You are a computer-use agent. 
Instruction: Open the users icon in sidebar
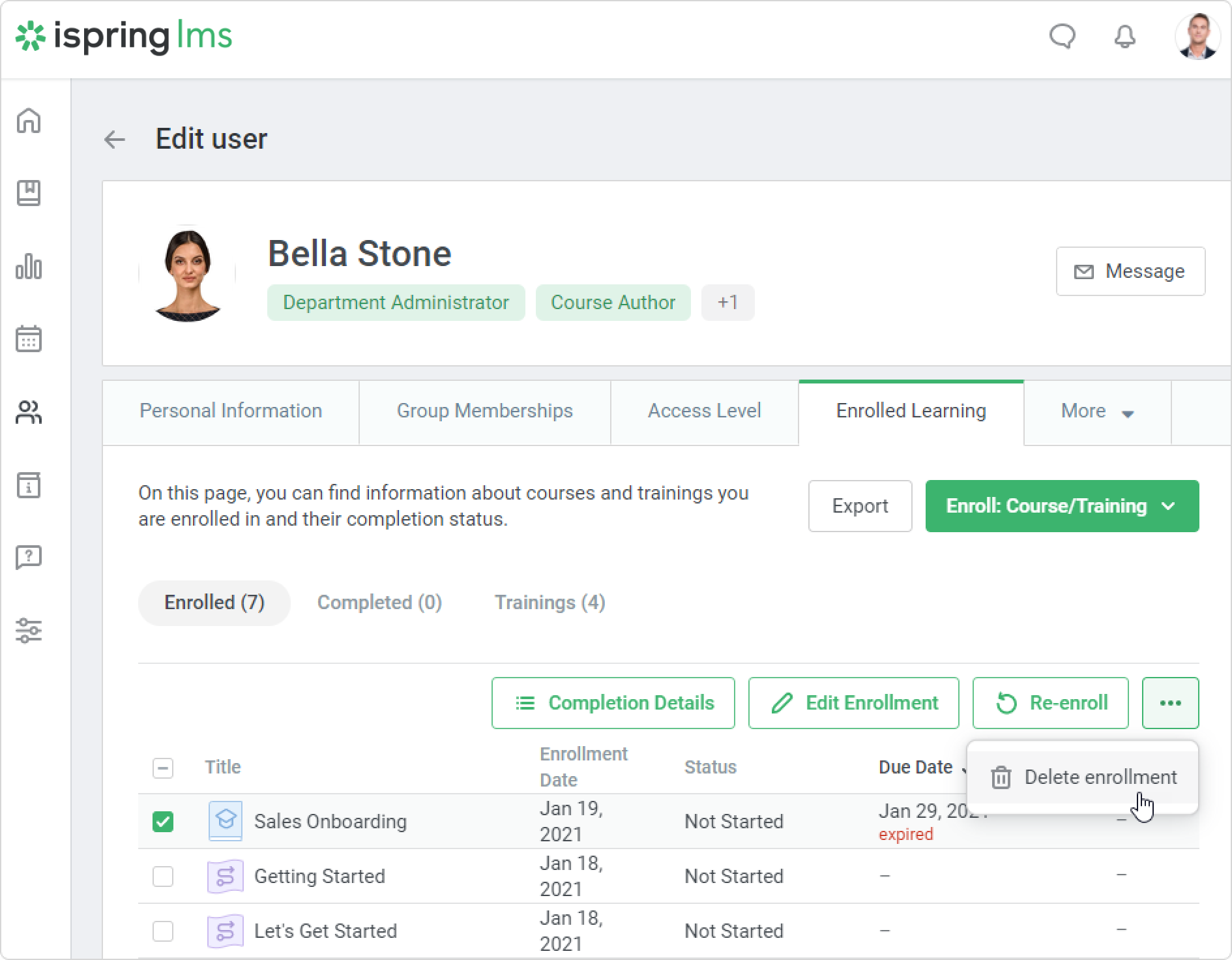[x=29, y=412]
